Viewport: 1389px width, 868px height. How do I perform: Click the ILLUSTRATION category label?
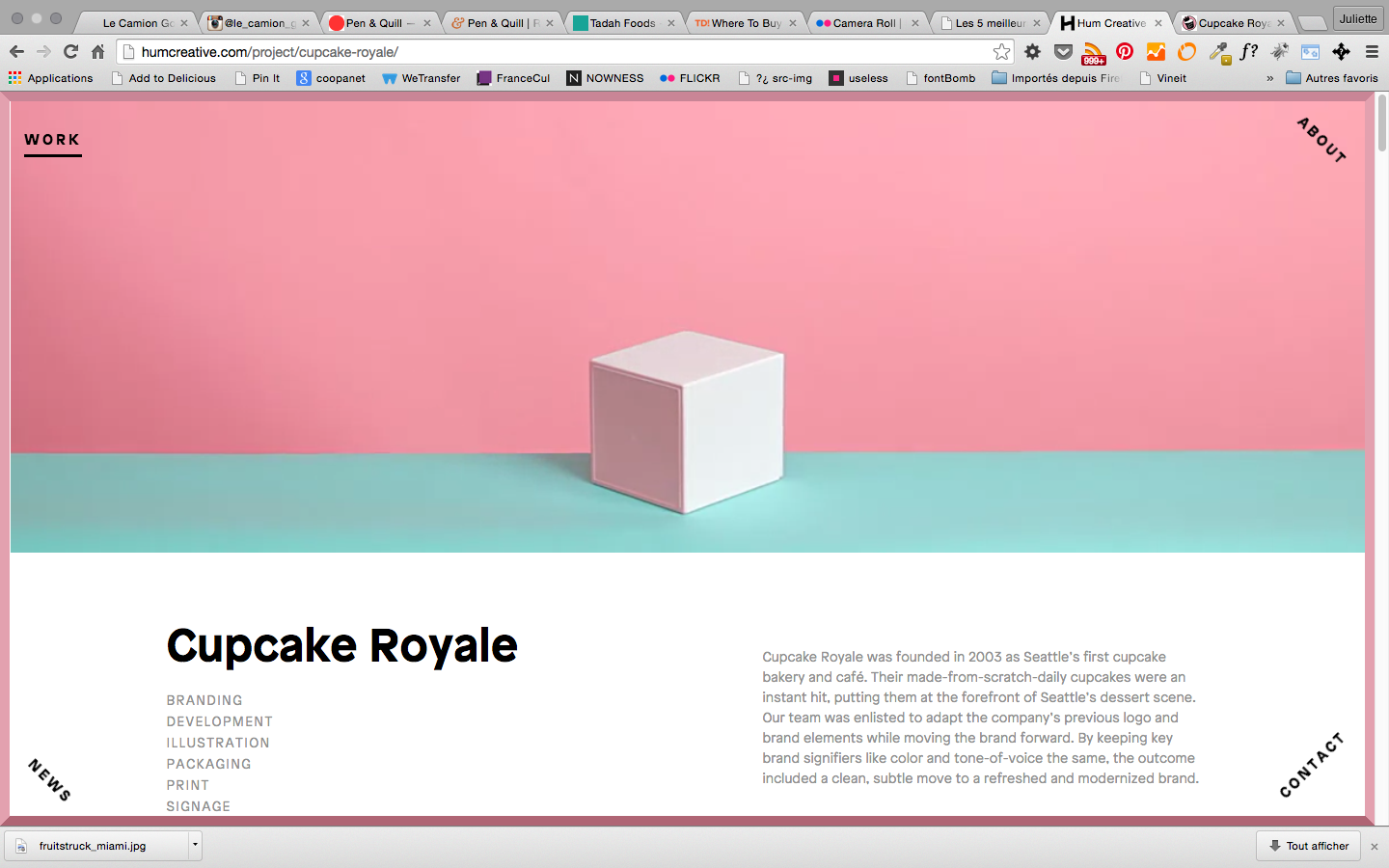218,743
